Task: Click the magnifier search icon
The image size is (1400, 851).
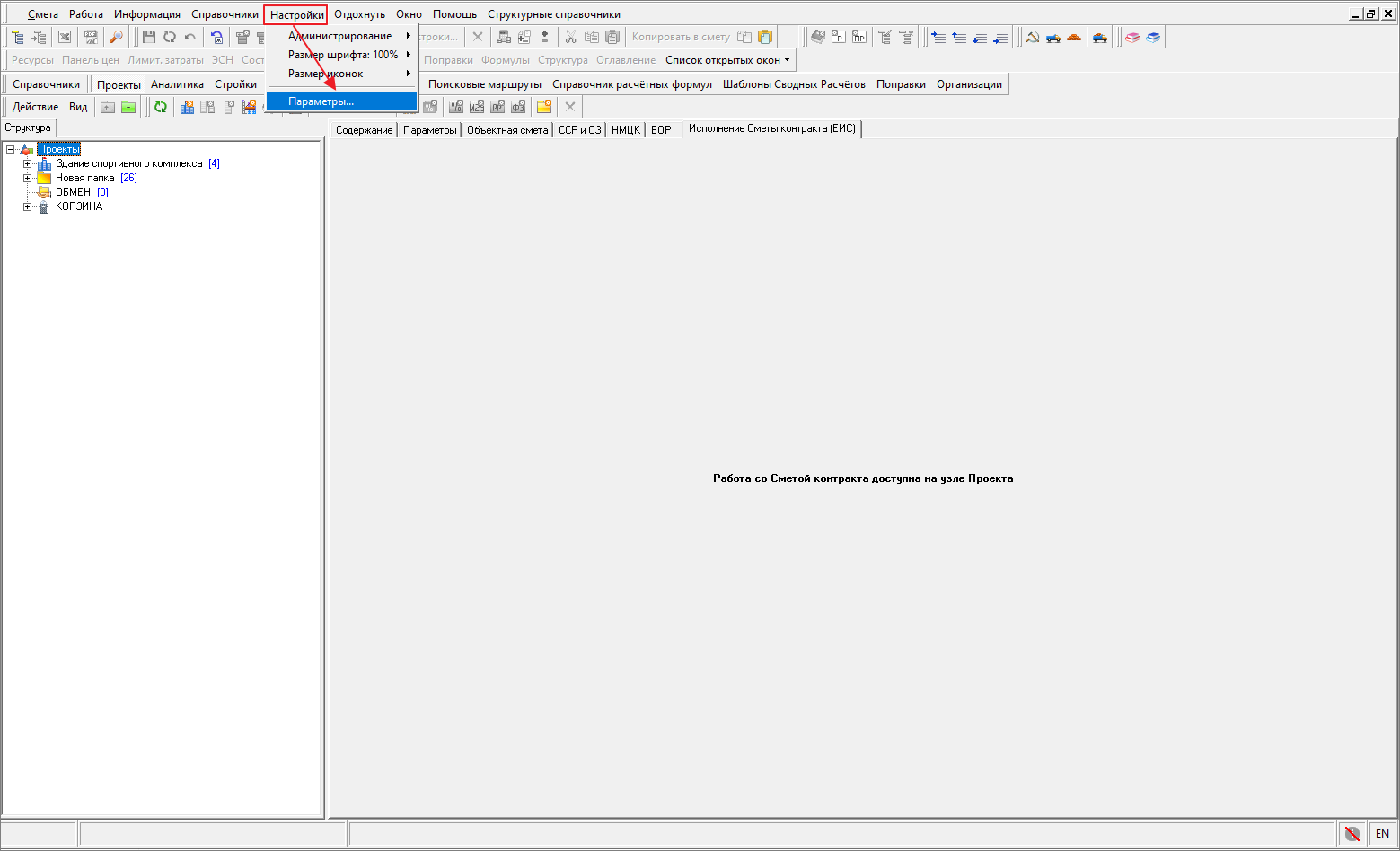Action: click(x=116, y=37)
